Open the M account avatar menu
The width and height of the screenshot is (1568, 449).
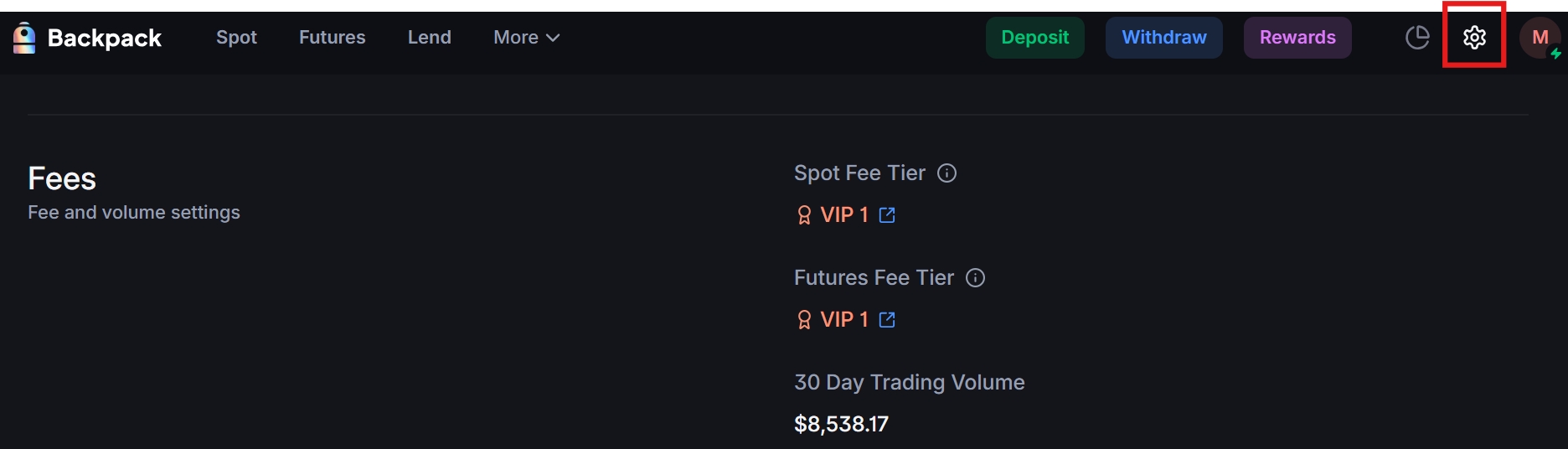pos(1540,38)
